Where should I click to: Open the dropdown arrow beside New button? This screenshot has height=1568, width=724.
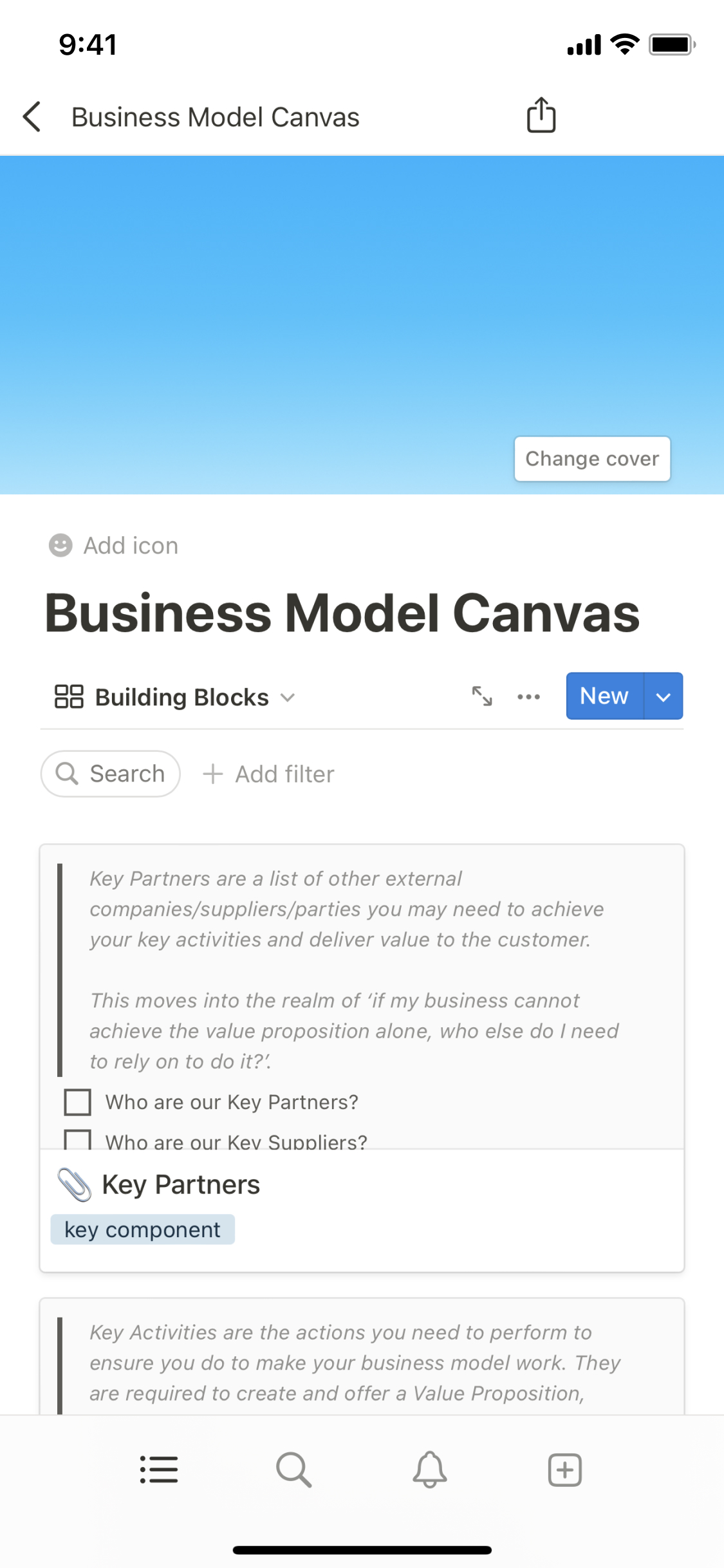click(x=663, y=696)
